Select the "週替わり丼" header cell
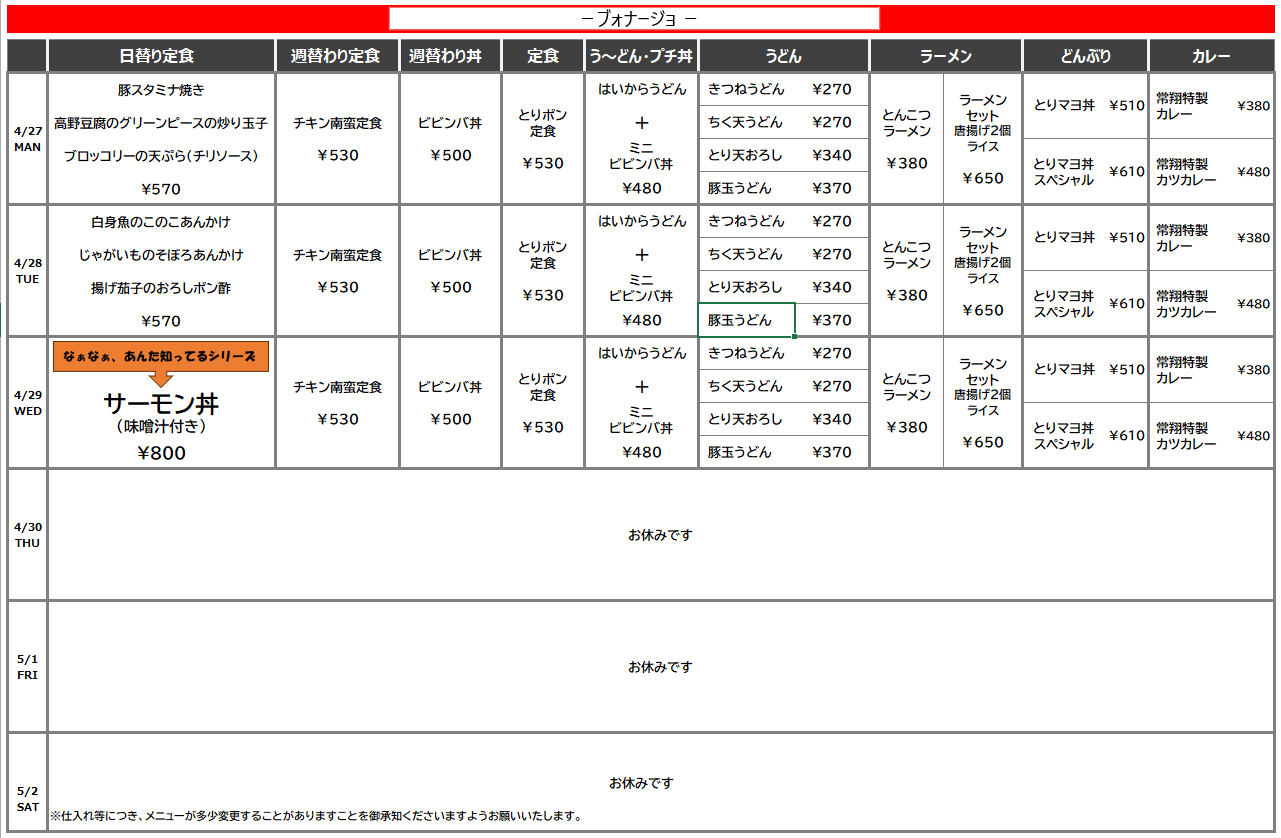 pos(450,56)
